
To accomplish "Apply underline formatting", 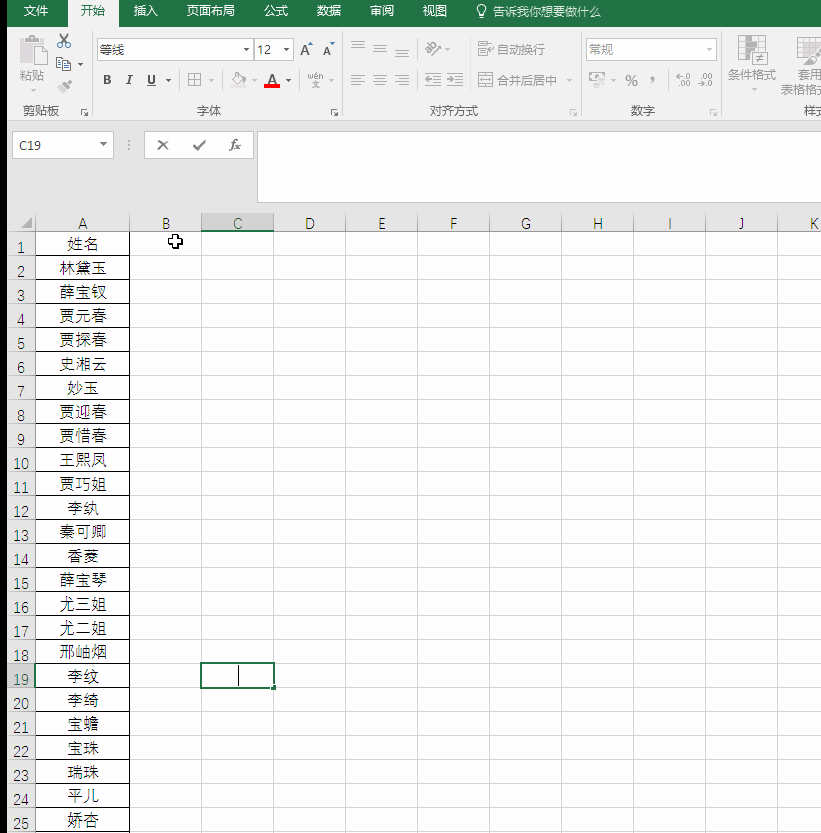I will [x=150, y=80].
